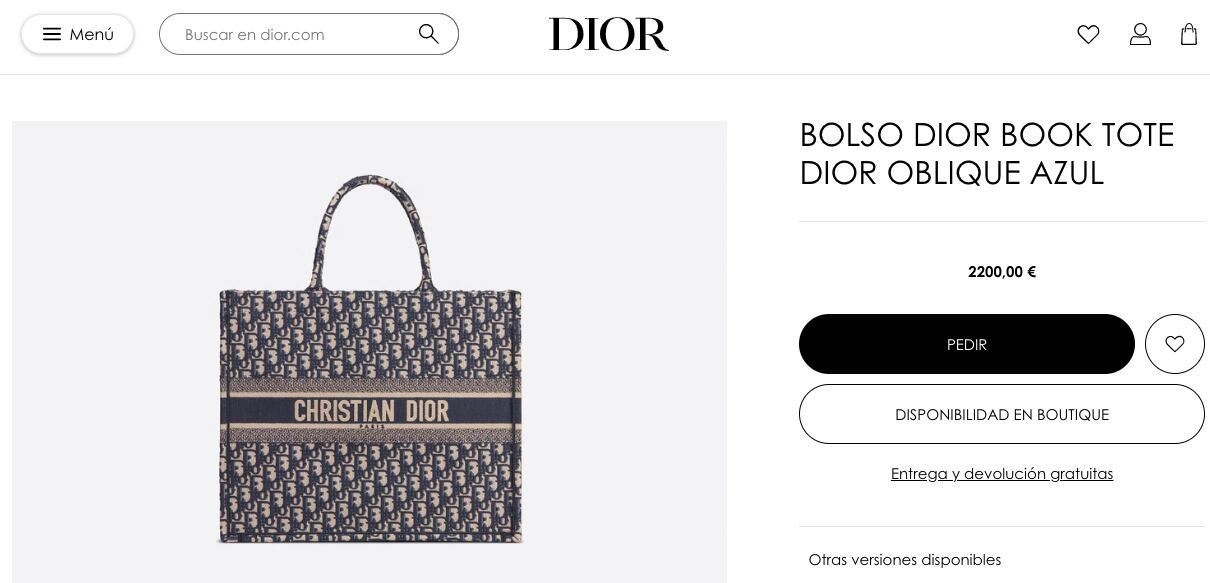Click Otras versiones disponibles section
Image resolution: width=1210 pixels, height=583 pixels.
tap(905, 560)
